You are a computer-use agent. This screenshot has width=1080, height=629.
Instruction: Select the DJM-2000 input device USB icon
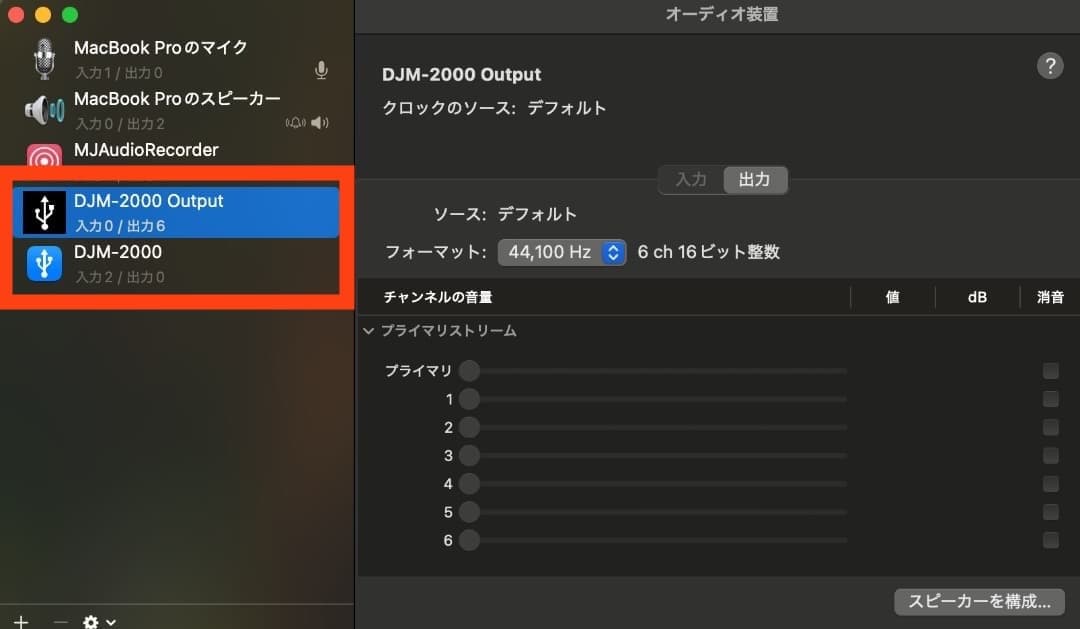click(43, 262)
